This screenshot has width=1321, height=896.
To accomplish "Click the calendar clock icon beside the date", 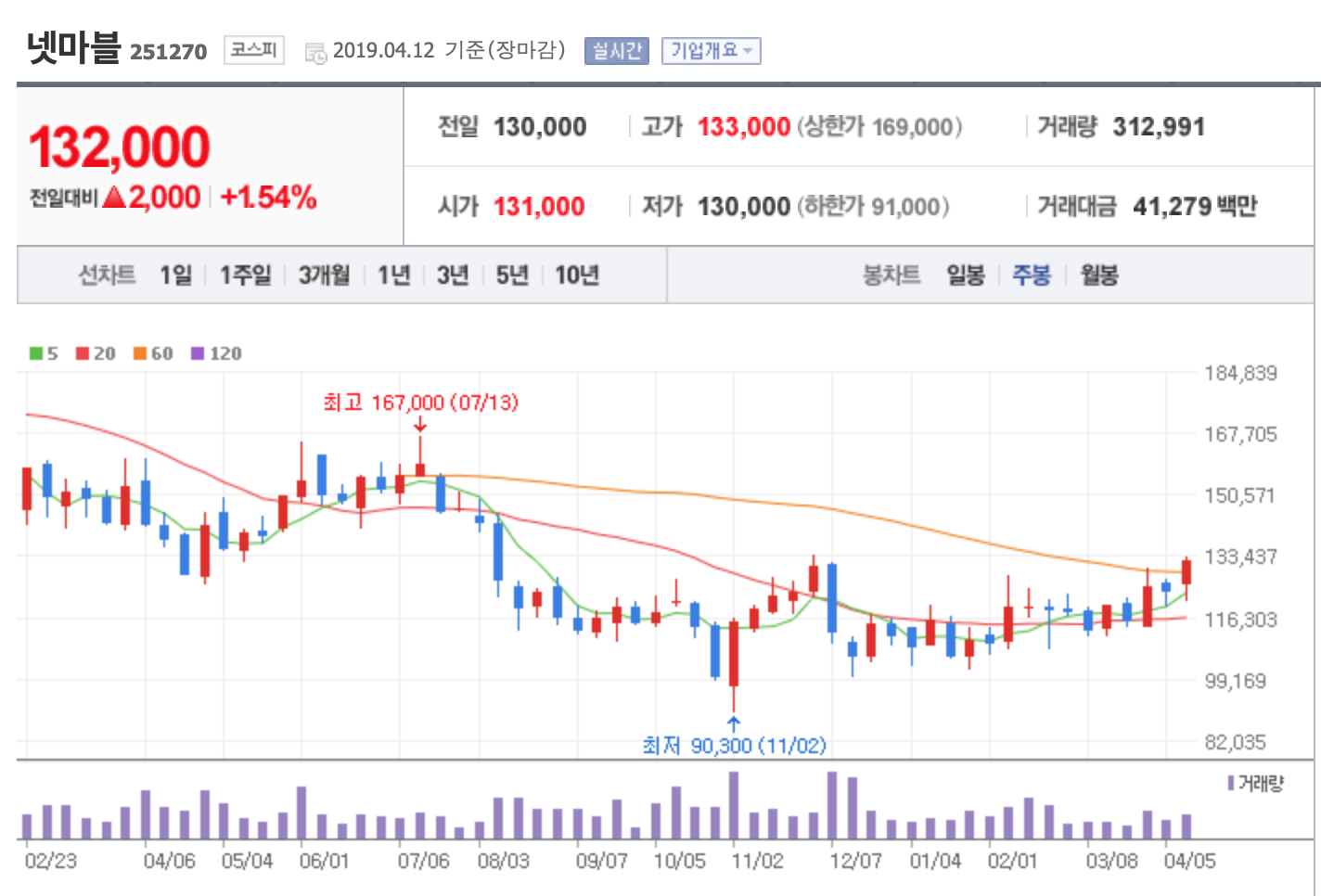I will [315, 53].
